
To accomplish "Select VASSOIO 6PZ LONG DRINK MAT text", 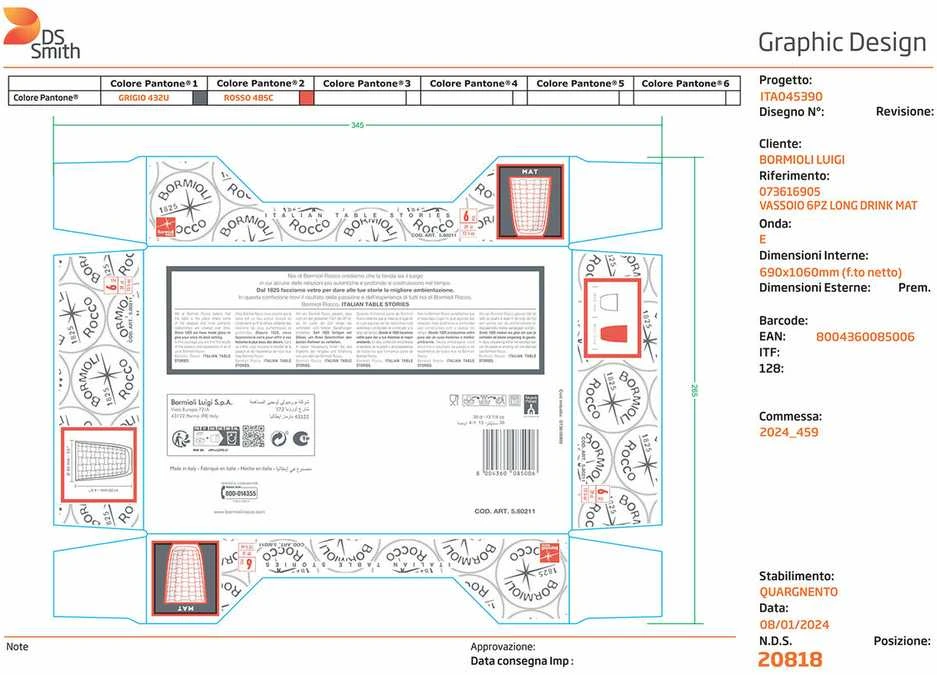I will (x=838, y=205).
